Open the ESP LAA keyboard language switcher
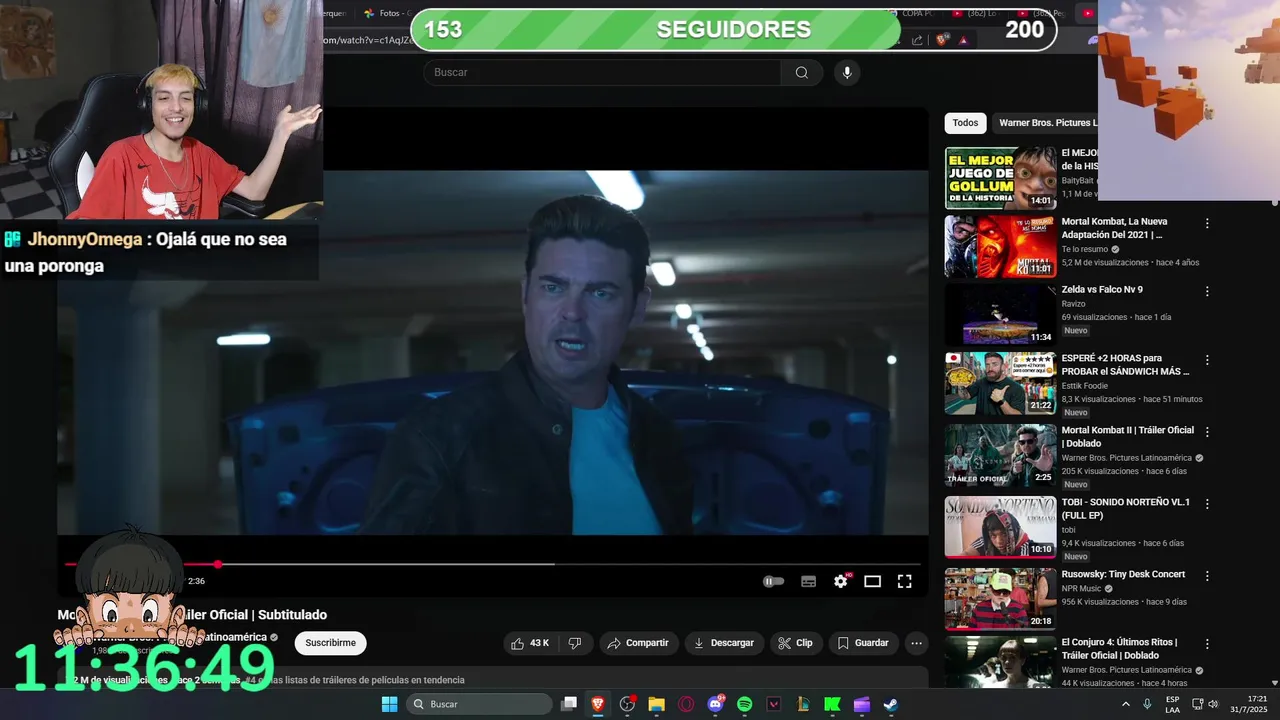The width and height of the screenshot is (1280, 720). tap(1173, 704)
